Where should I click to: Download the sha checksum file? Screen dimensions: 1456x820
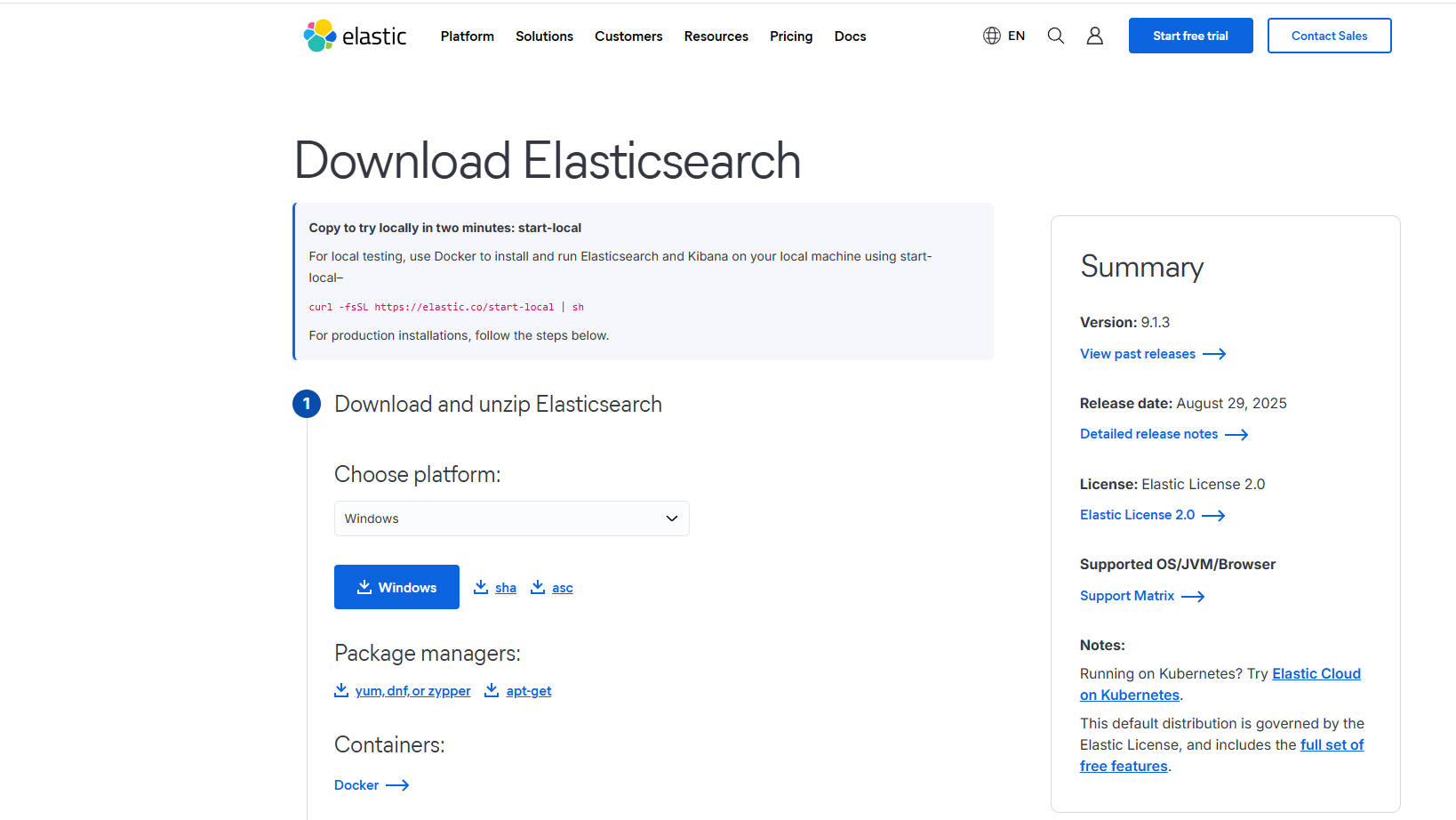coord(505,588)
